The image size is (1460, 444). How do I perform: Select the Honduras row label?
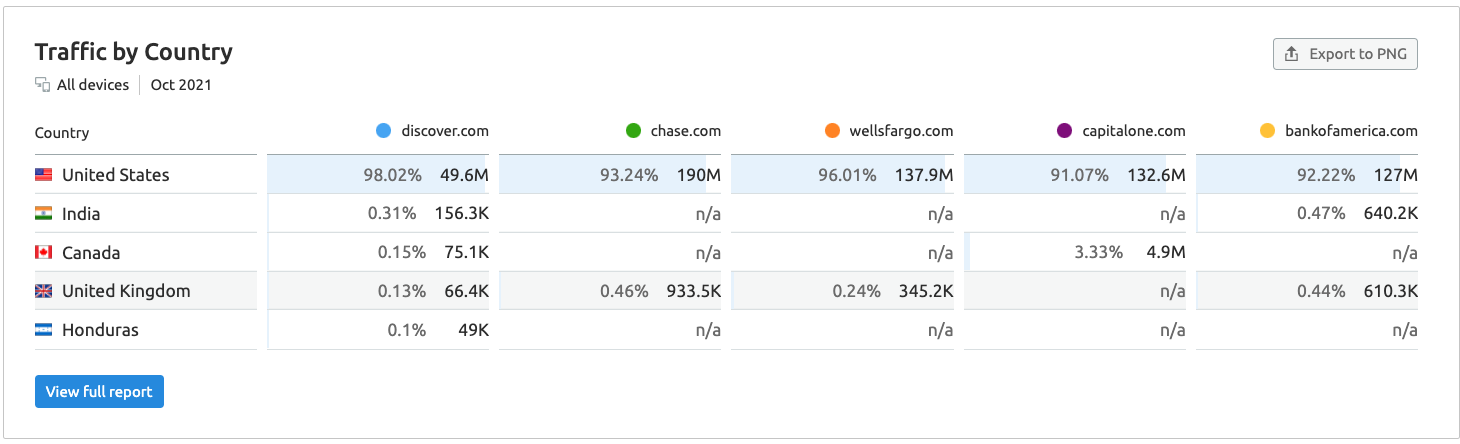100,330
